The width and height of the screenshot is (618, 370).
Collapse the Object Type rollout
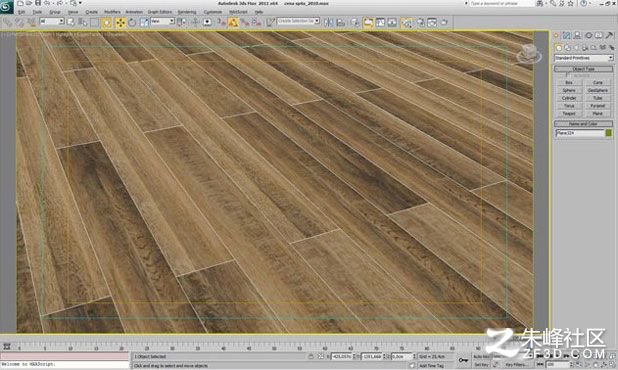584,69
